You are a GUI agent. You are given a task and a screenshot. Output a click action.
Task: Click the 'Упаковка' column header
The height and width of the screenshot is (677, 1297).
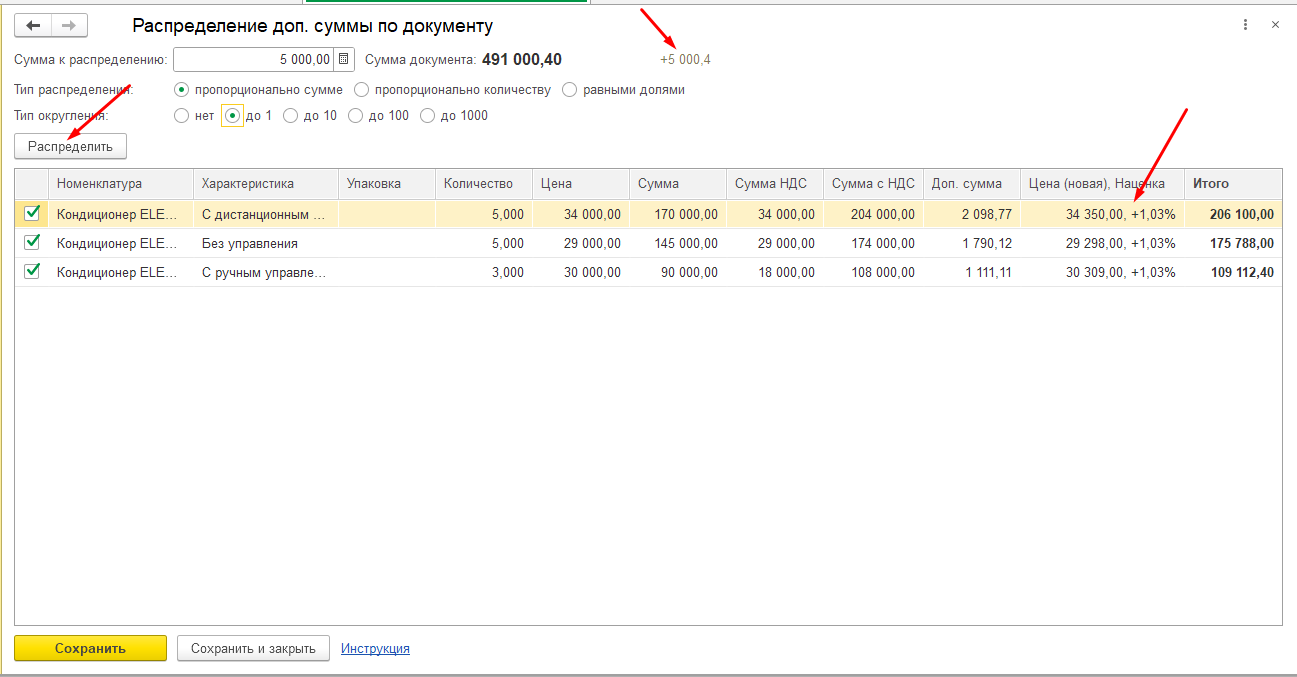pos(387,184)
